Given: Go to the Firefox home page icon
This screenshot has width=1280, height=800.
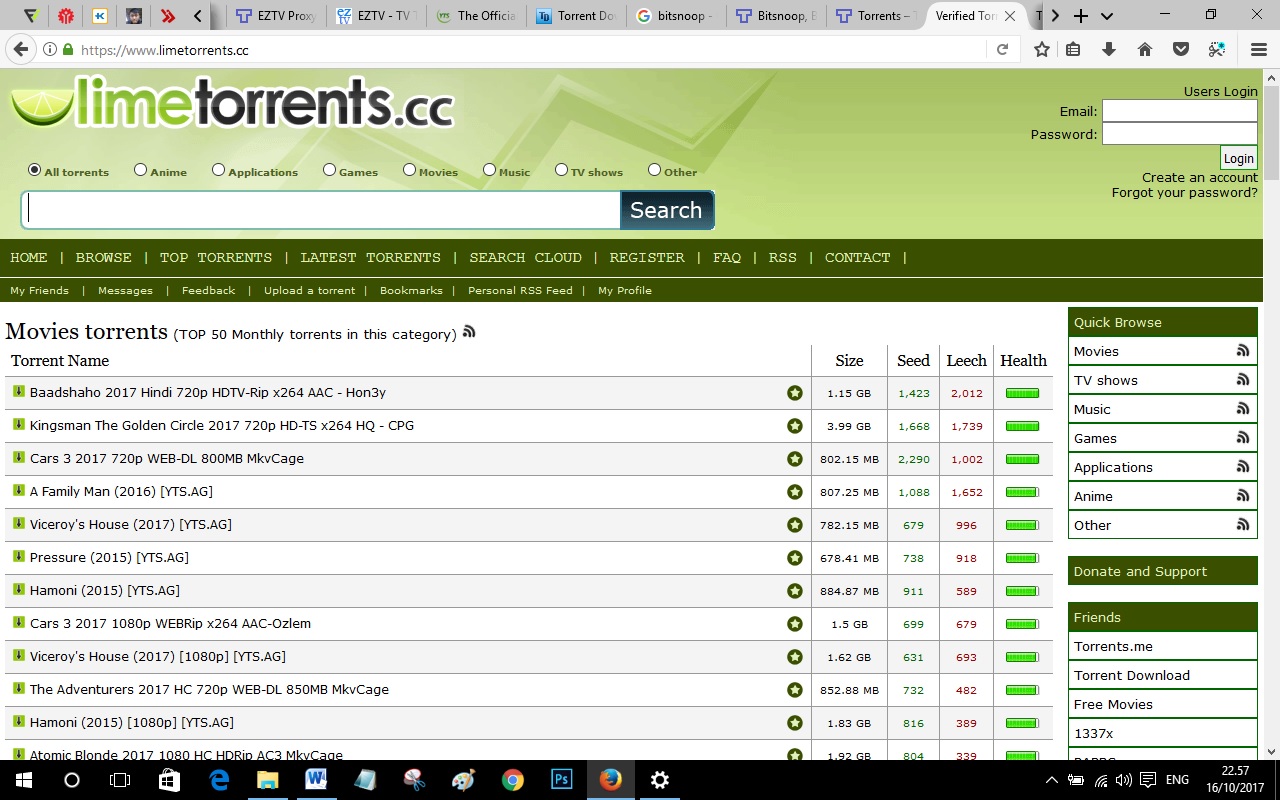Looking at the screenshot, I should pyautogui.click(x=1145, y=49).
